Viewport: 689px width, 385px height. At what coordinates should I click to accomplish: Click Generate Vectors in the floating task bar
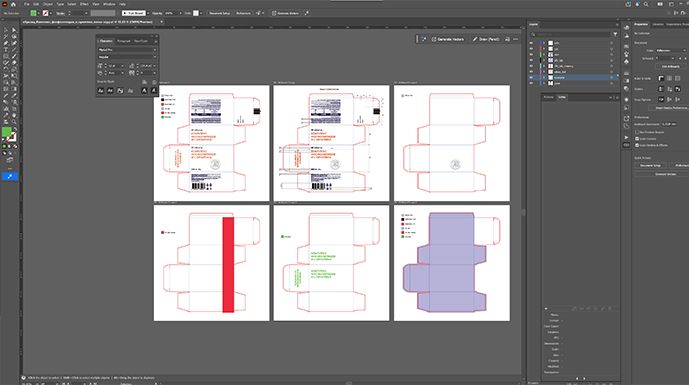pyautogui.click(x=448, y=39)
